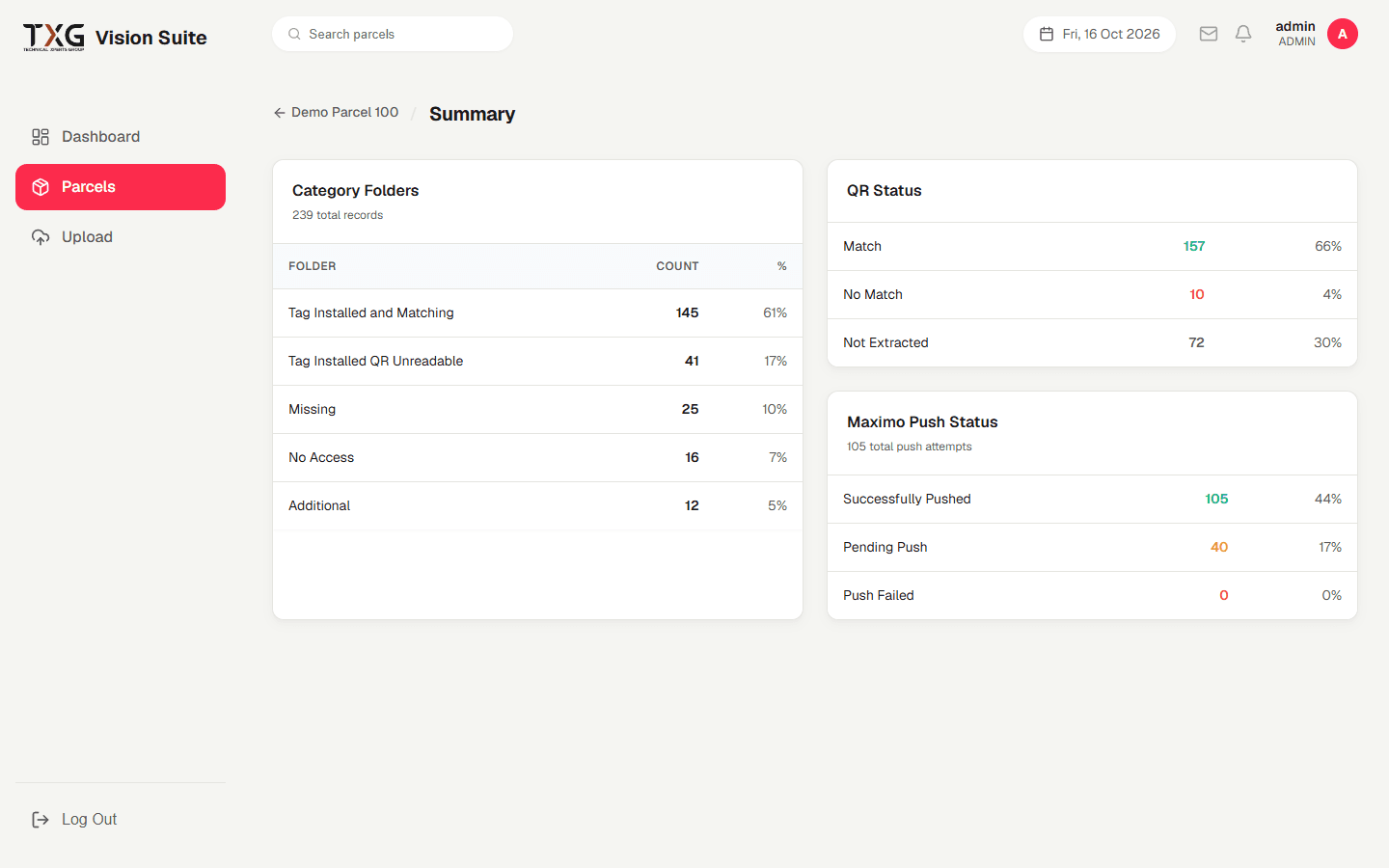1389x868 pixels.
Task: Click the Not Extracted label
Action: pyautogui.click(x=885, y=343)
